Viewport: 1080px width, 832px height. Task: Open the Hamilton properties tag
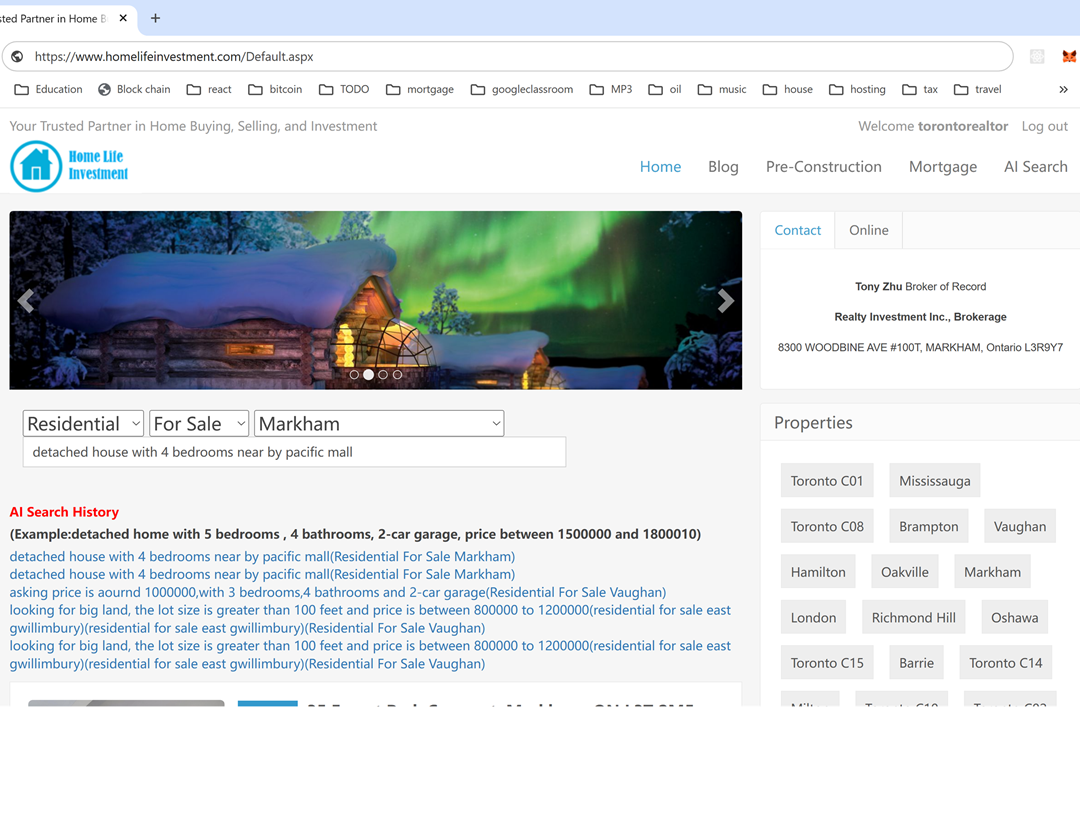tap(818, 572)
